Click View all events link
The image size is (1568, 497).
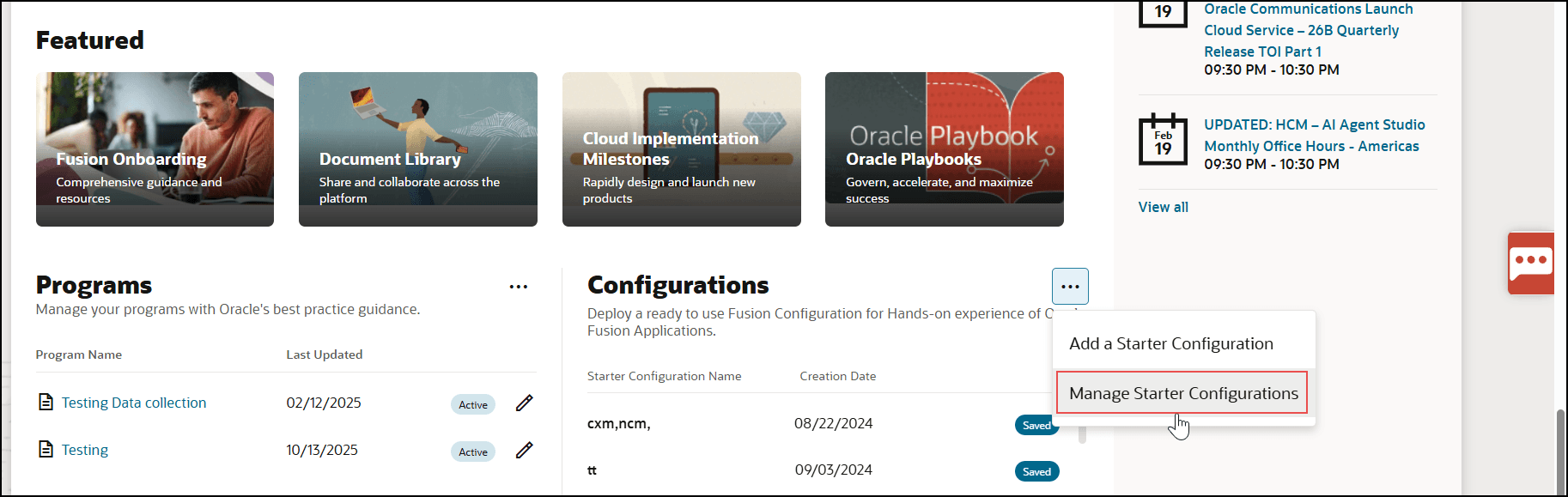(x=1164, y=207)
